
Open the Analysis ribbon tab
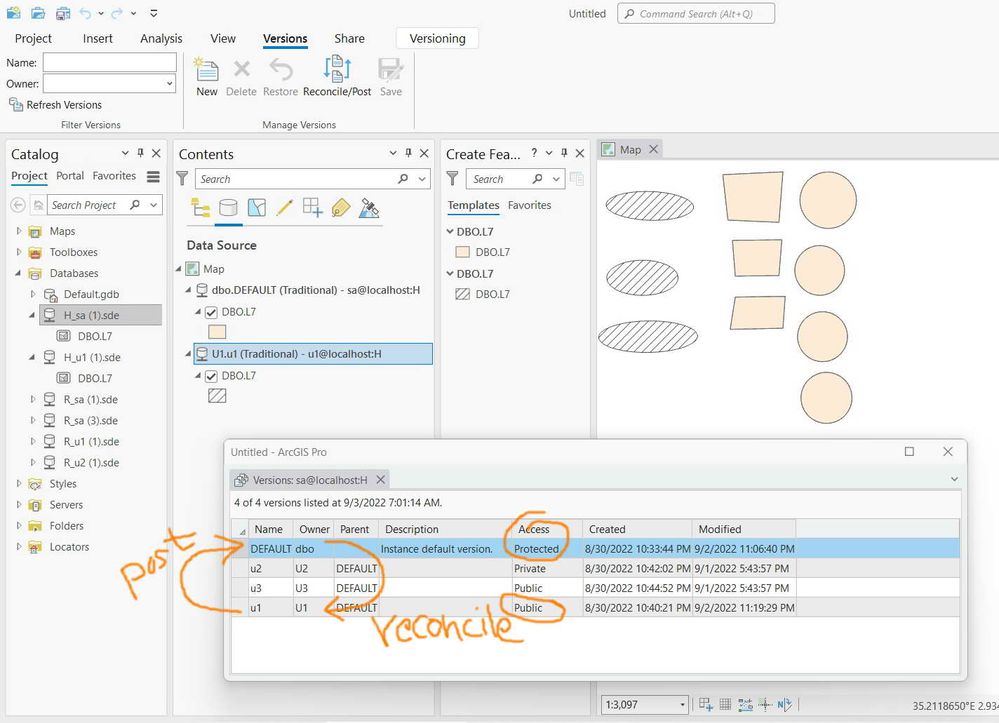161,38
